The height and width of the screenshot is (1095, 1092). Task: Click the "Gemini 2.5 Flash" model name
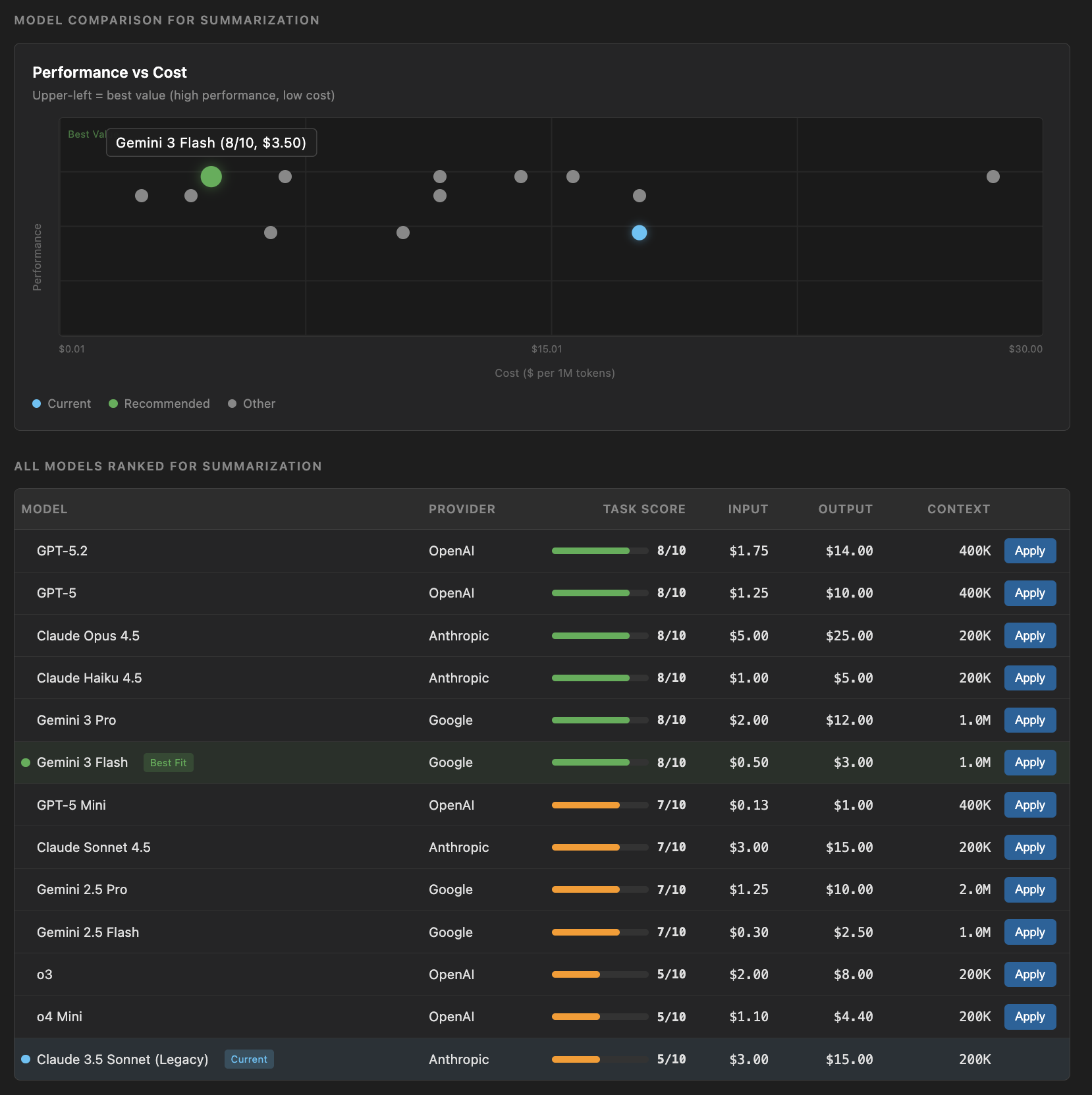pyautogui.click(x=88, y=932)
